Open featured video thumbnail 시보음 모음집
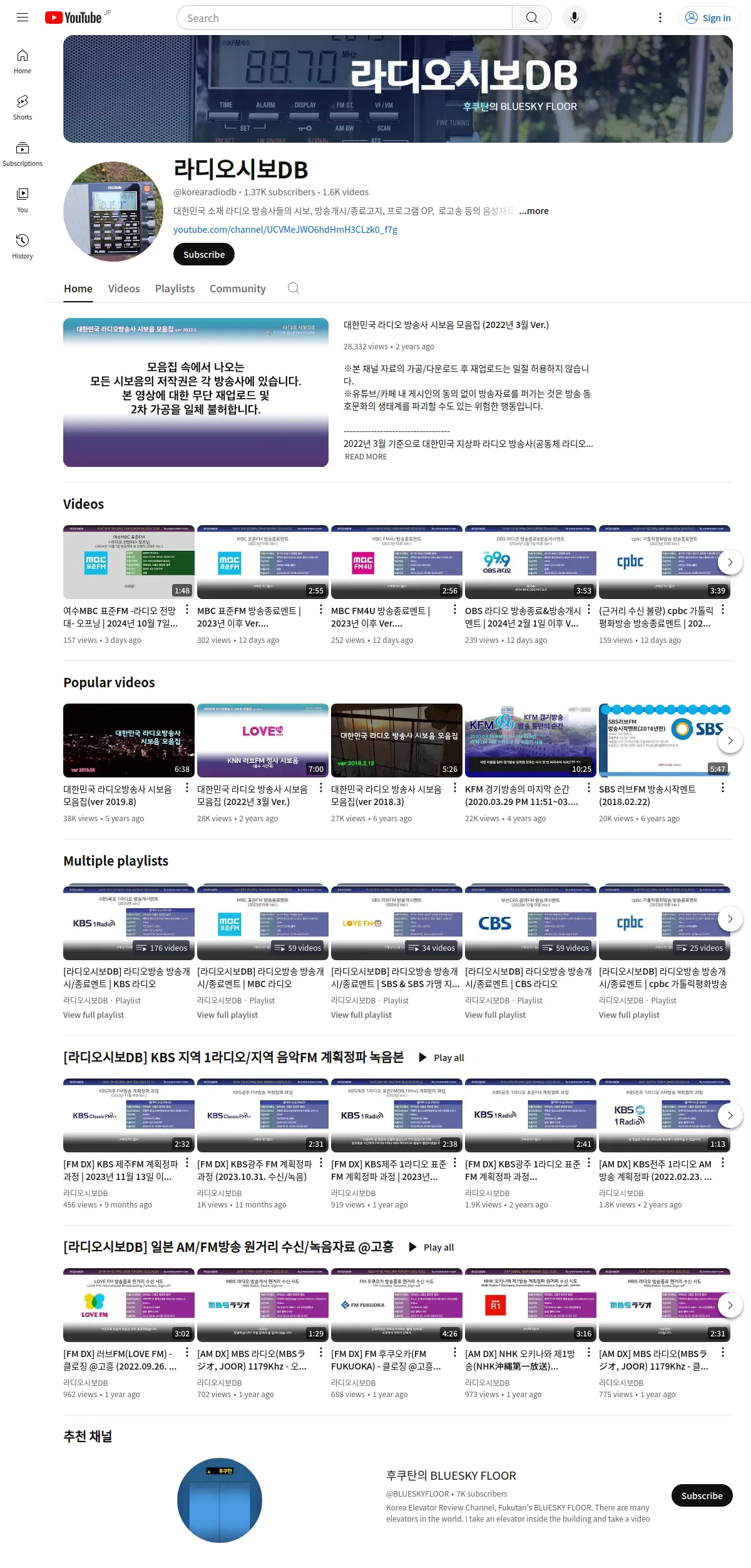 pyautogui.click(x=196, y=392)
